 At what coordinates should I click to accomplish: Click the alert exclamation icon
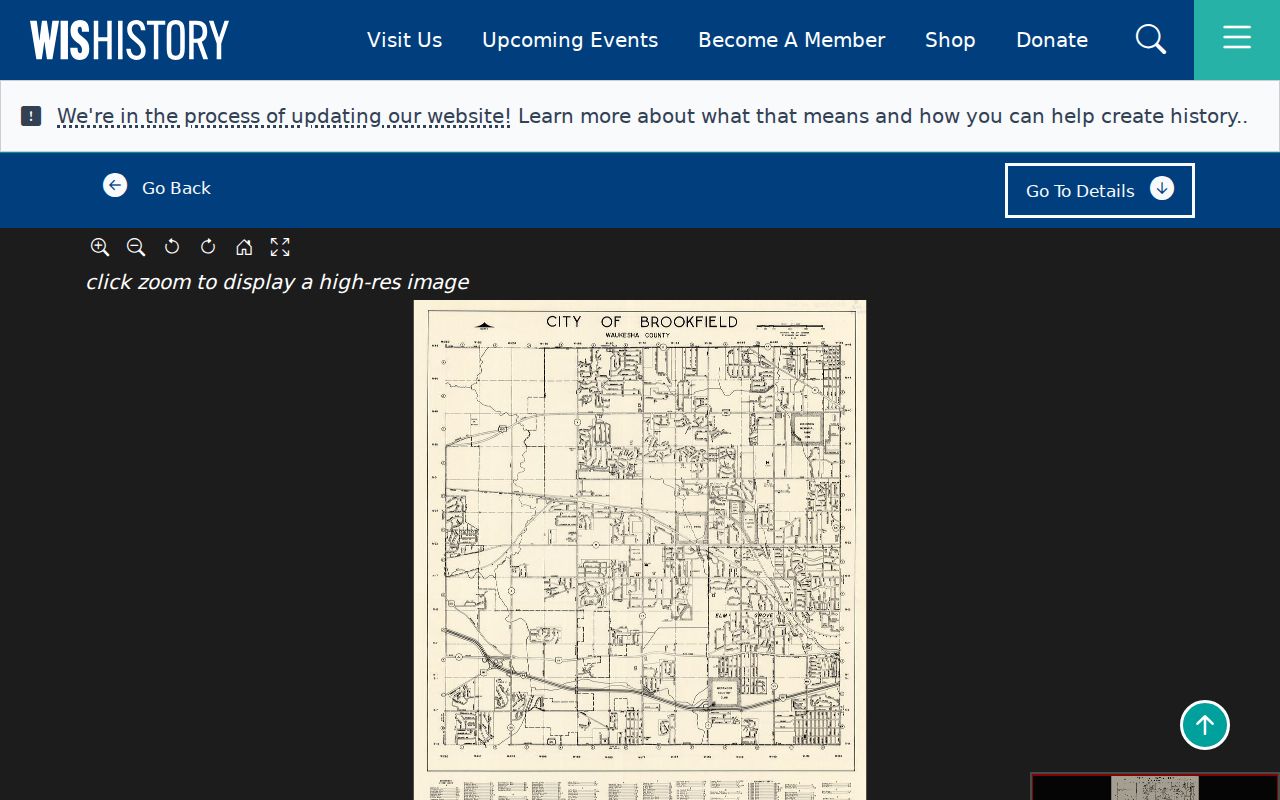coord(31,116)
